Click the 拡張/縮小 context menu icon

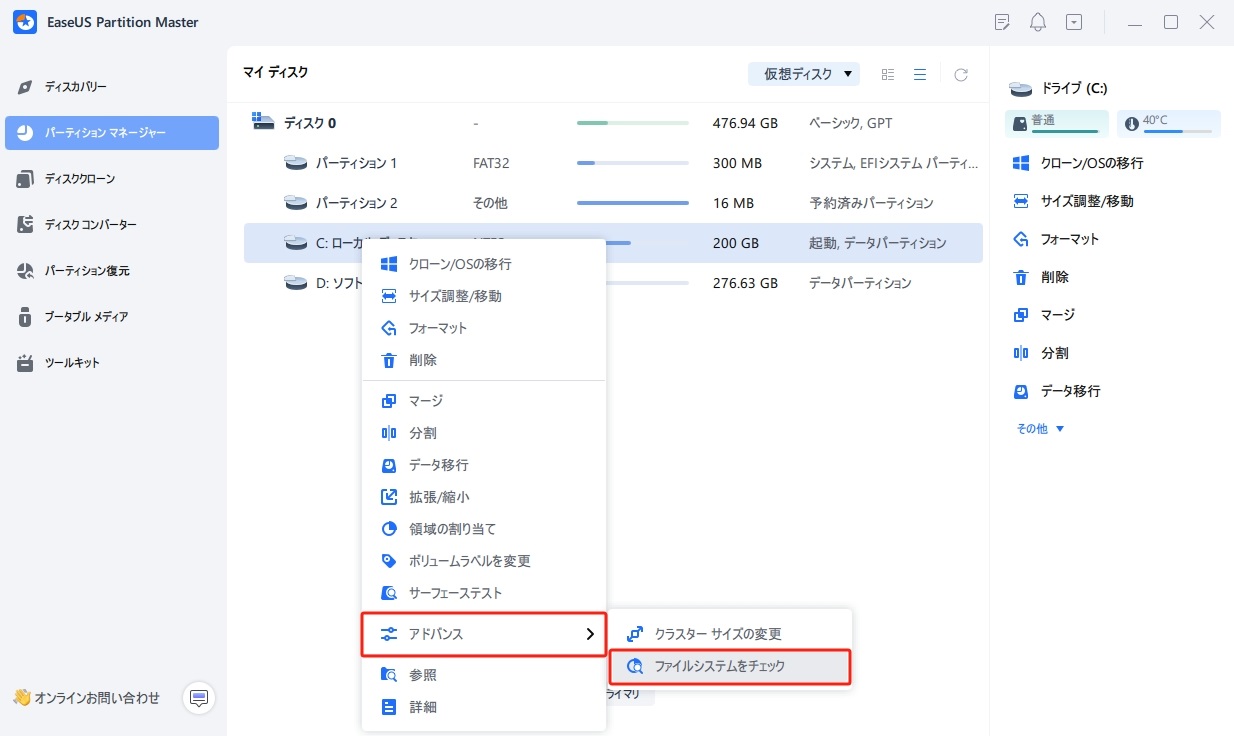tap(389, 497)
